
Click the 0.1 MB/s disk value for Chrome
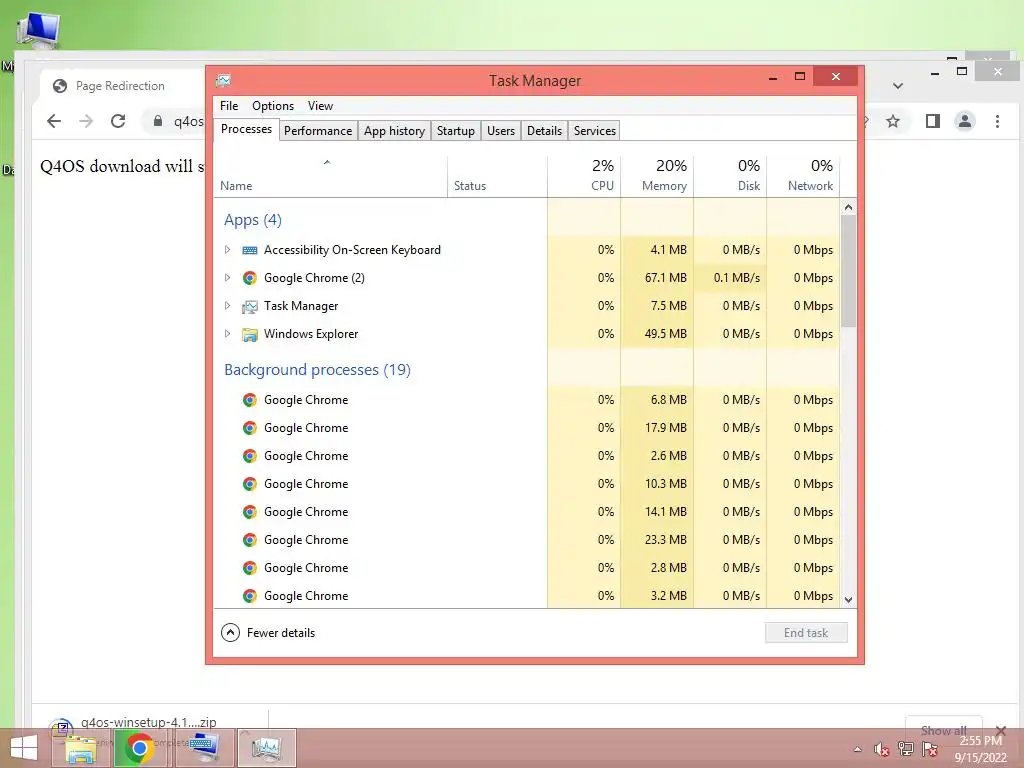coord(730,278)
